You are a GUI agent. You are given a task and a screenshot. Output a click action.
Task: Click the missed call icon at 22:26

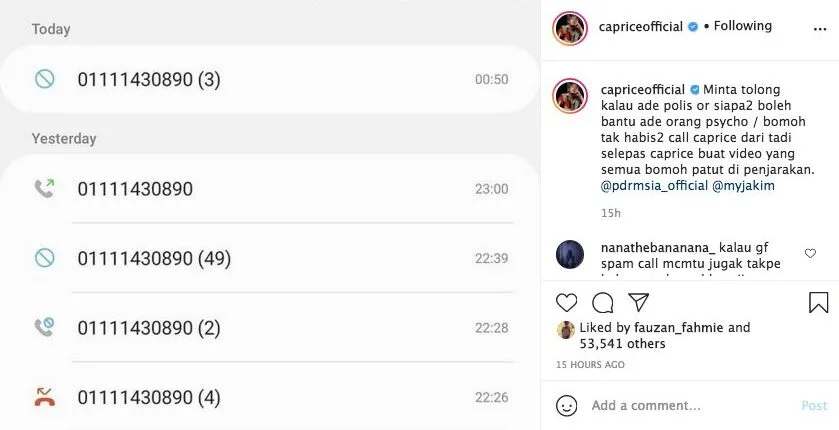coord(44,397)
